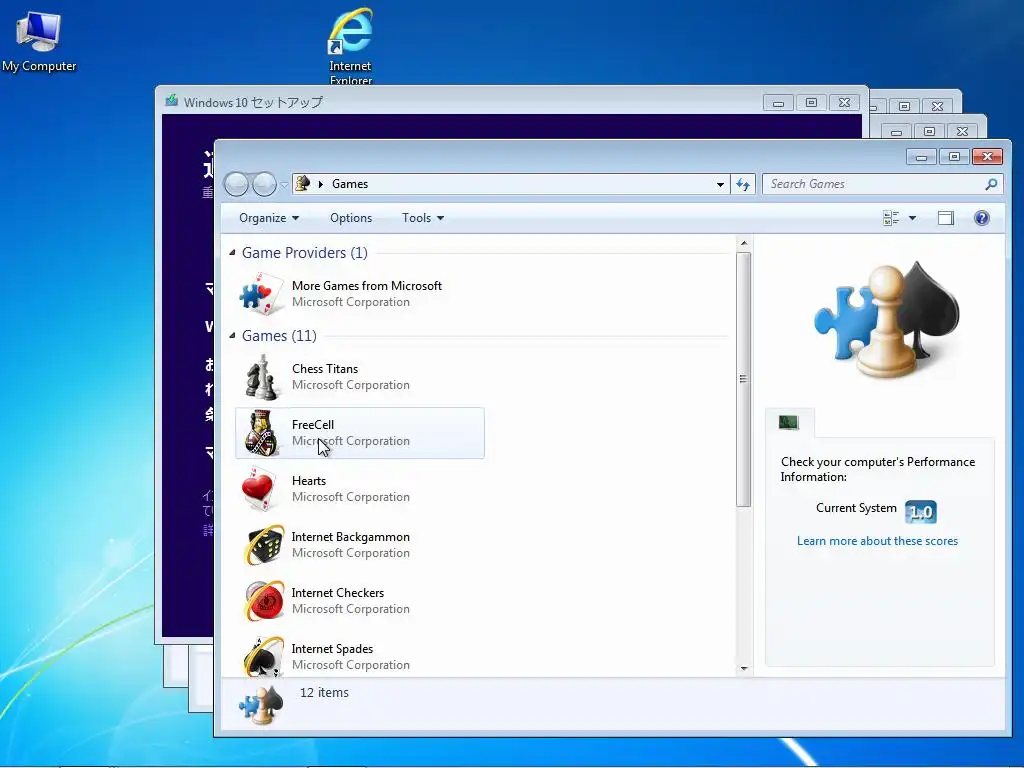Open the Tools menu
The height and width of the screenshot is (768, 1024).
pos(423,218)
